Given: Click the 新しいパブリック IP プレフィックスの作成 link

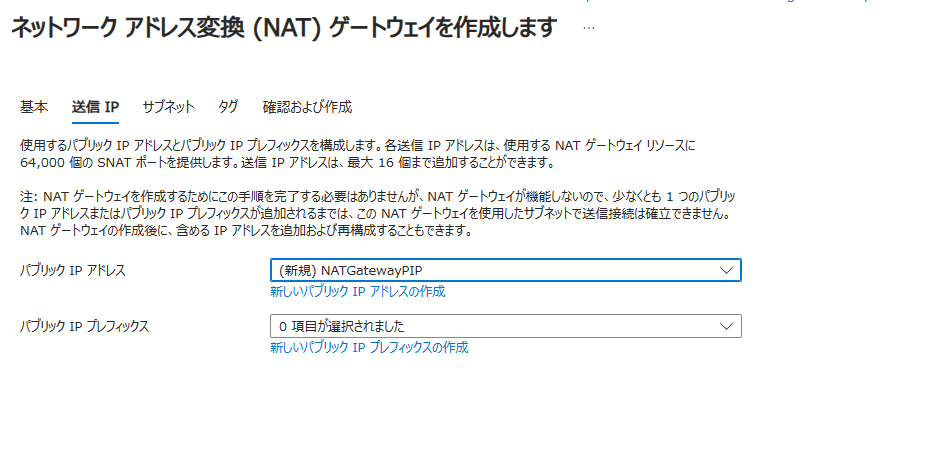Looking at the screenshot, I should point(369,347).
